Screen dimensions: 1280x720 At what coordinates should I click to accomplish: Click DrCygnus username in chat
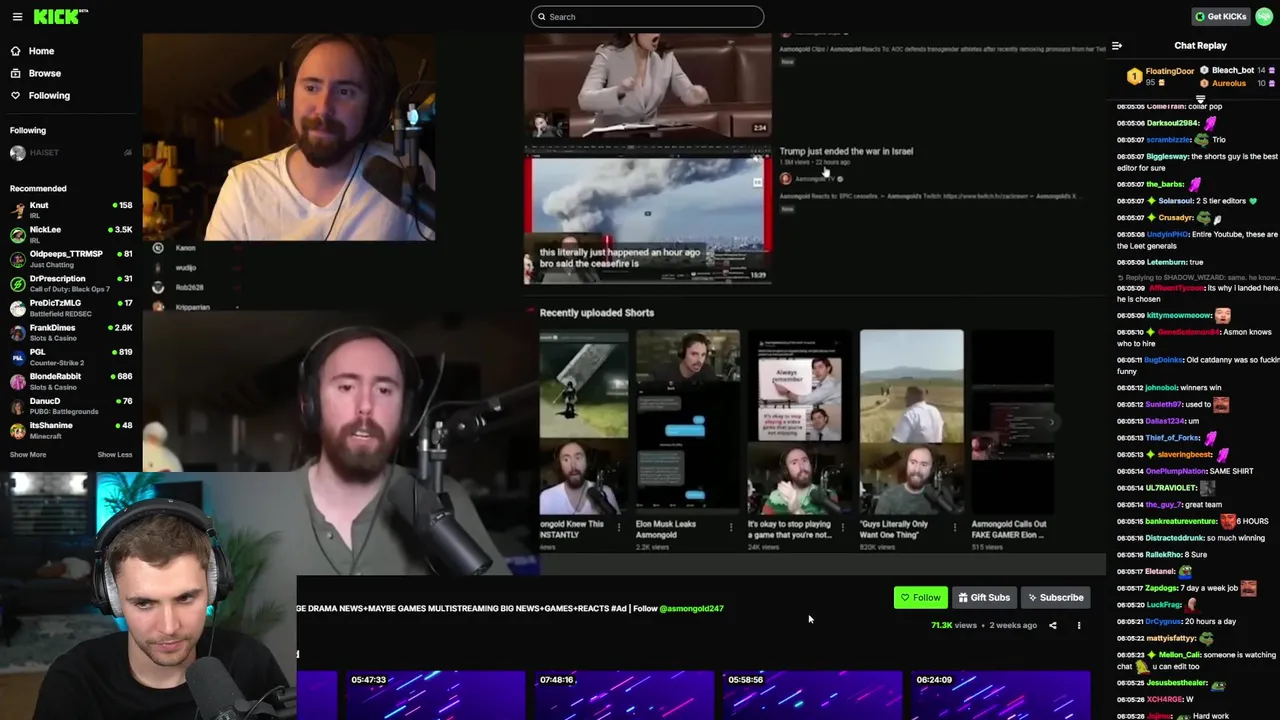(x=1163, y=622)
